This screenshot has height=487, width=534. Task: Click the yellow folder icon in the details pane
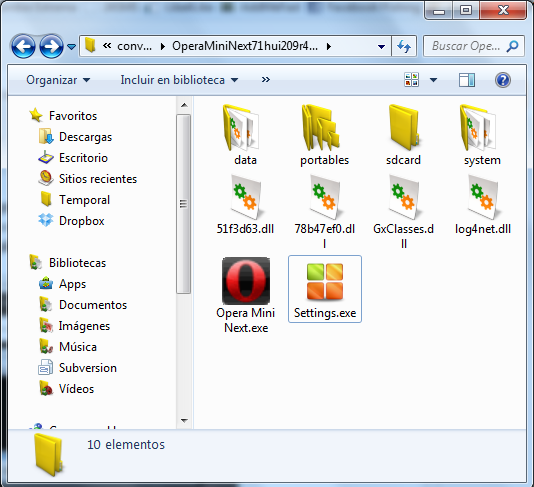[48, 455]
